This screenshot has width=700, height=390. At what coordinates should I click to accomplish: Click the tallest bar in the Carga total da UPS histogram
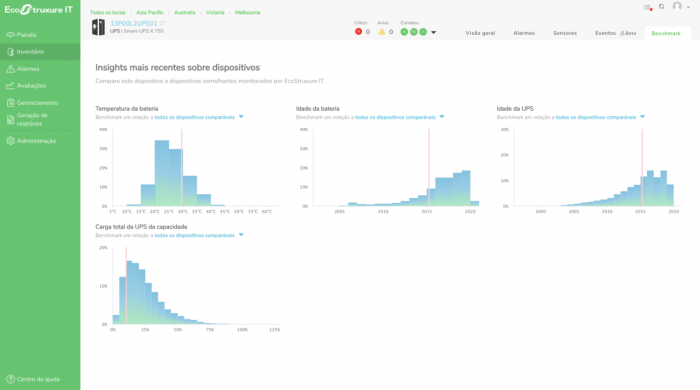point(129,292)
